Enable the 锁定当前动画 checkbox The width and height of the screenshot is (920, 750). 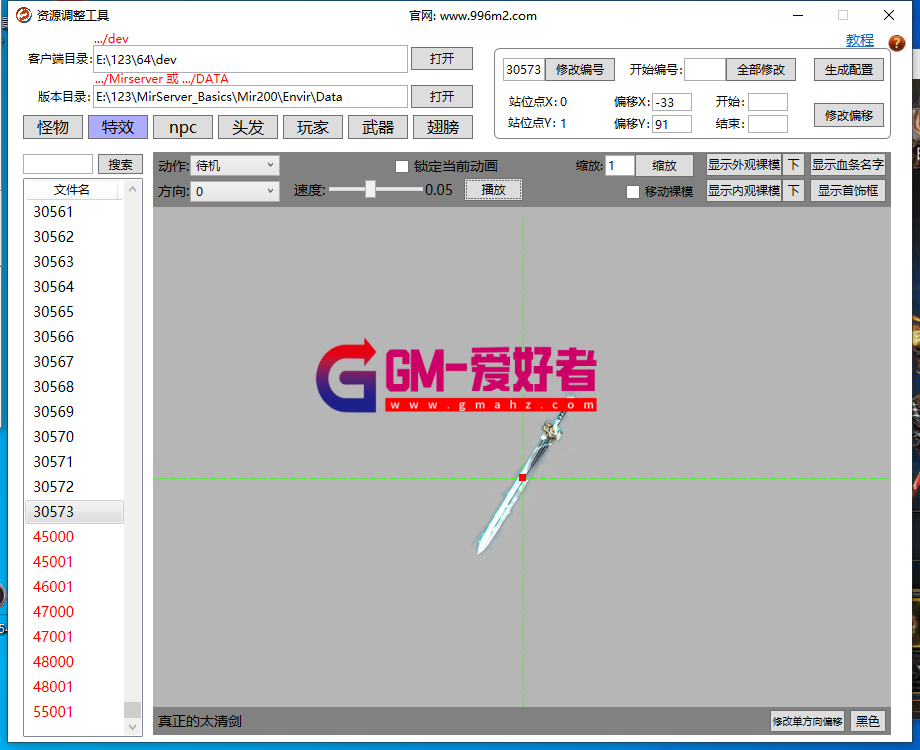pyautogui.click(x=402, y=166)
